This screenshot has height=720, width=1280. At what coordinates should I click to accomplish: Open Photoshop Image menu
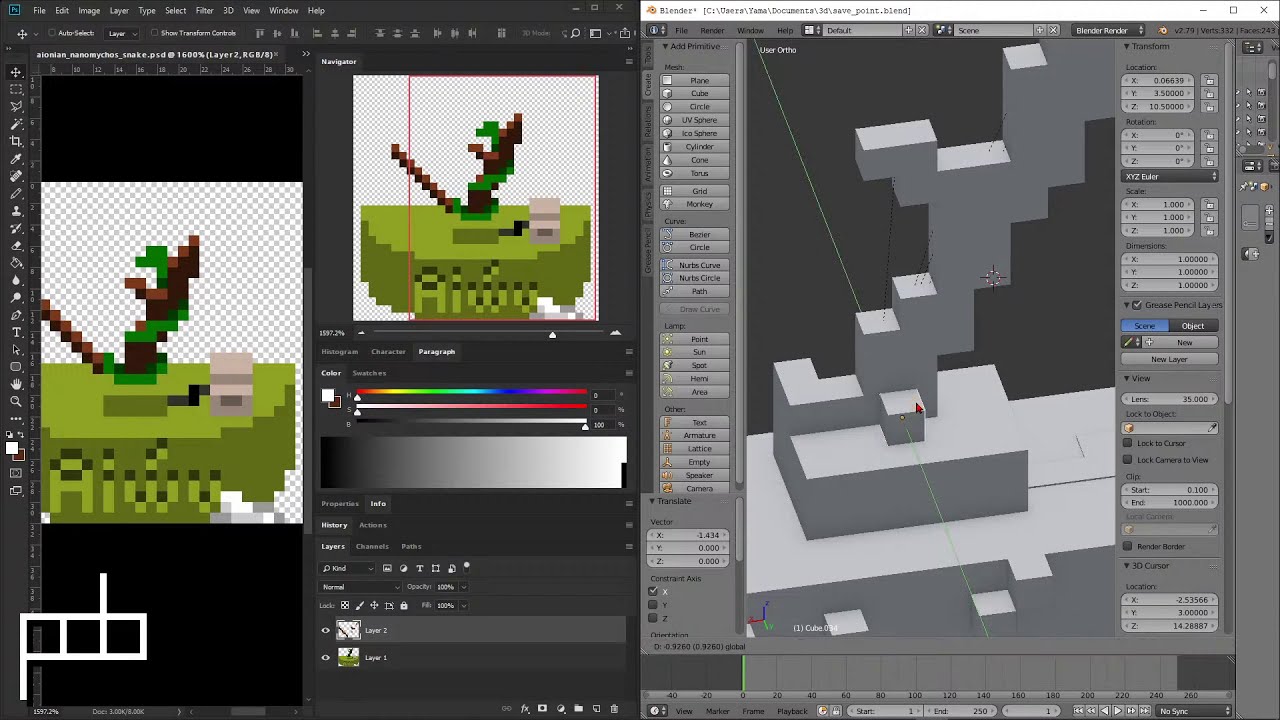click(89, 10)
